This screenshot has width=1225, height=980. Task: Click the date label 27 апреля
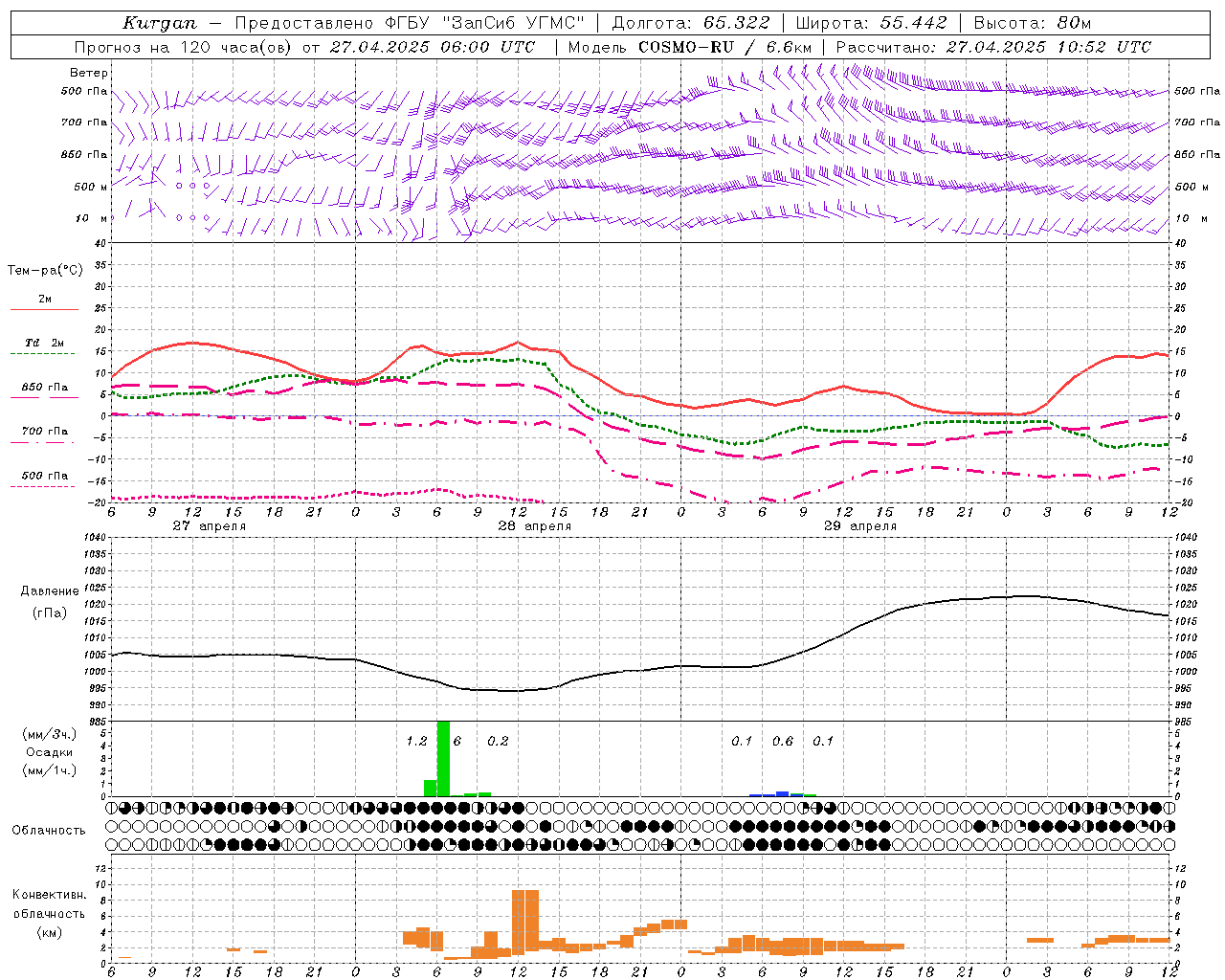(209, 526)
